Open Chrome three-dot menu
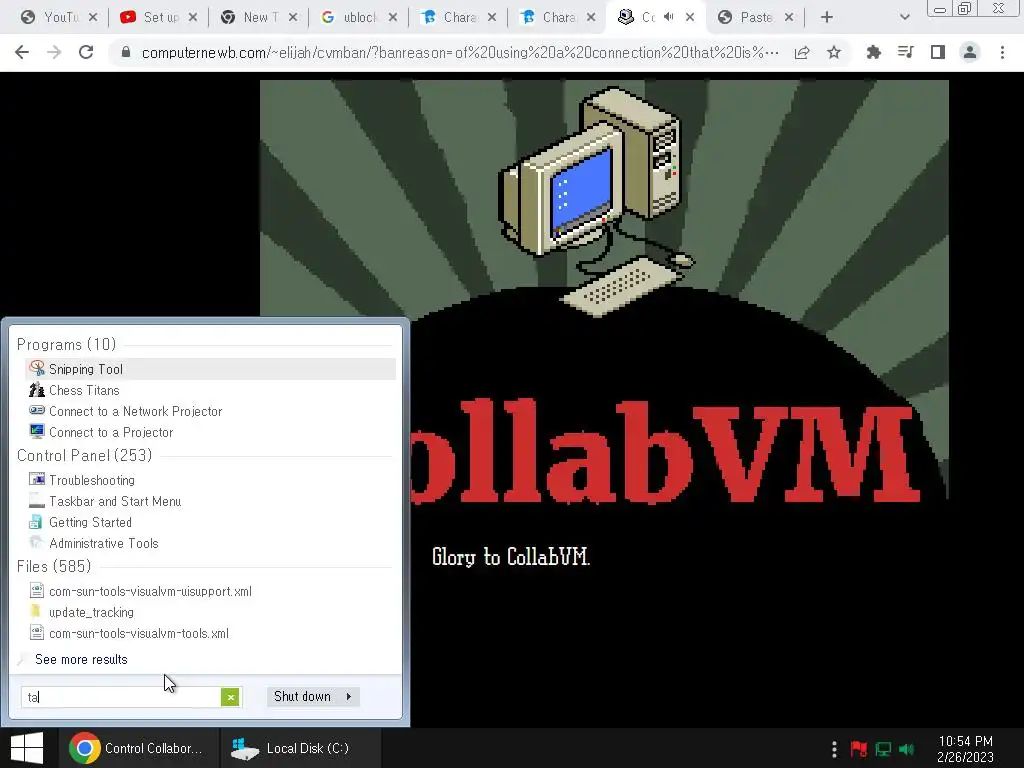The image size is (1024, 768). tap(1002, 52)
